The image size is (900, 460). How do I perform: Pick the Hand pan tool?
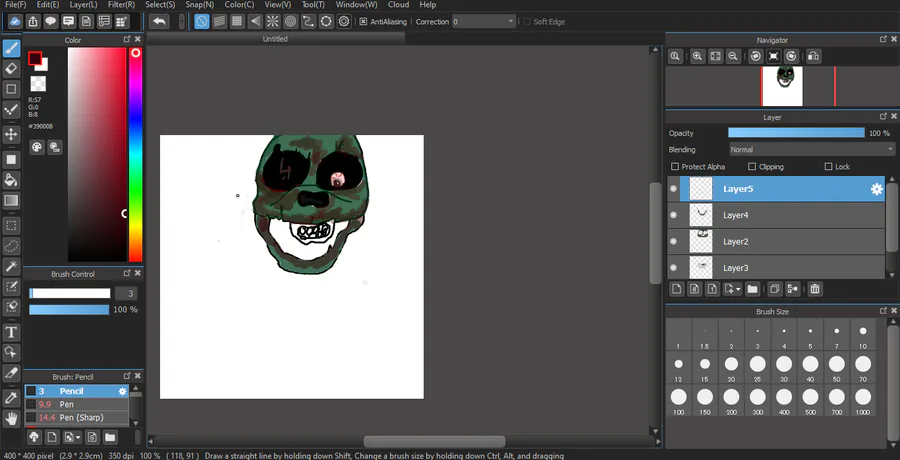coord(12,418)
